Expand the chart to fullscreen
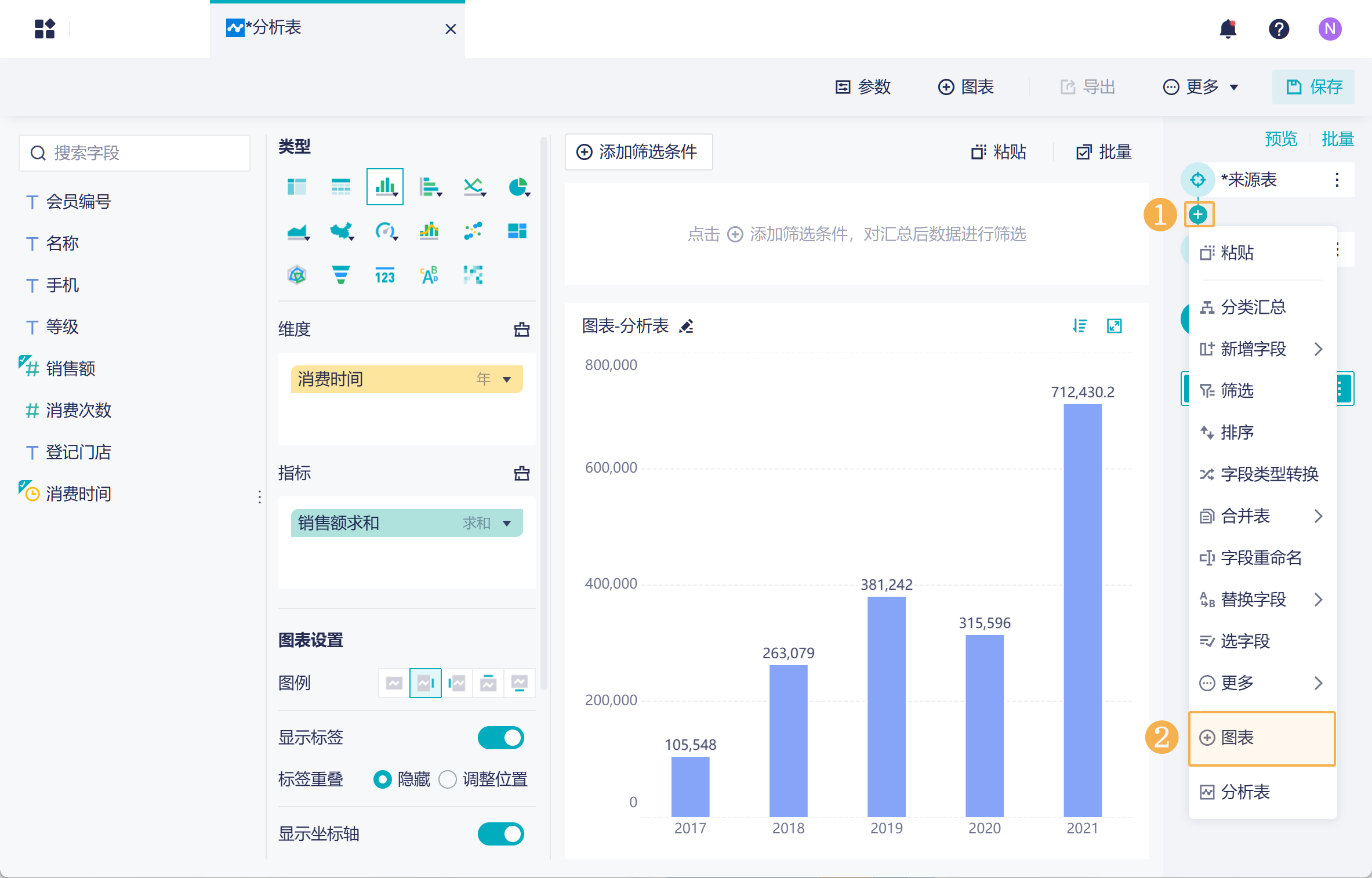Screen dimensions: 1372x878 point(1114,326)
